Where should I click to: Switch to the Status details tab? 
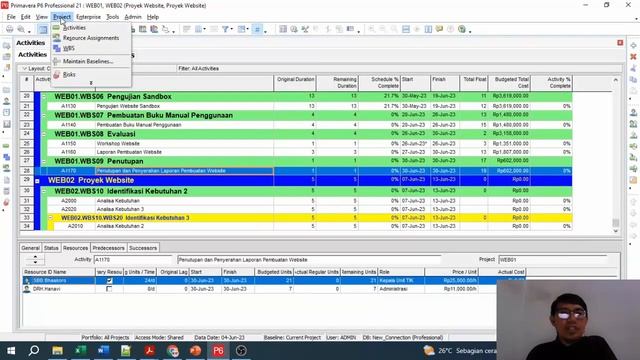tap(51, 248)
